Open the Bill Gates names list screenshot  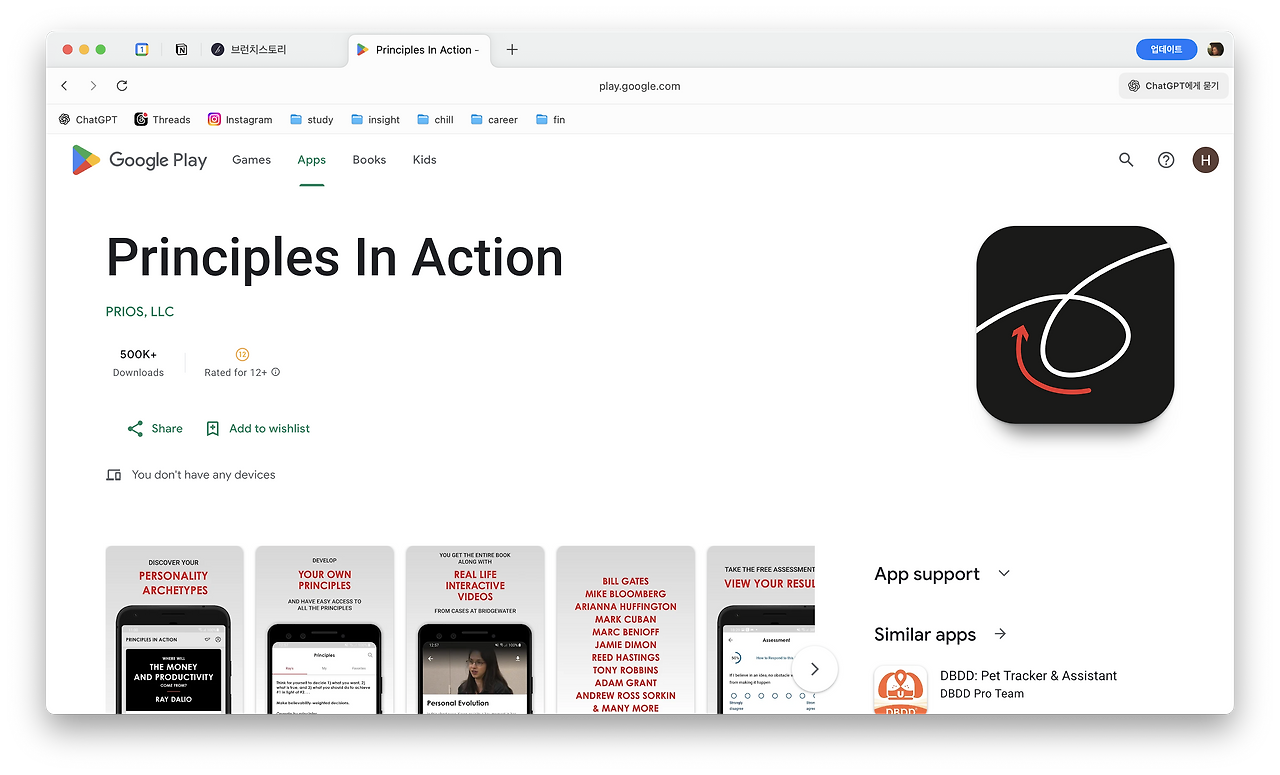626,630
